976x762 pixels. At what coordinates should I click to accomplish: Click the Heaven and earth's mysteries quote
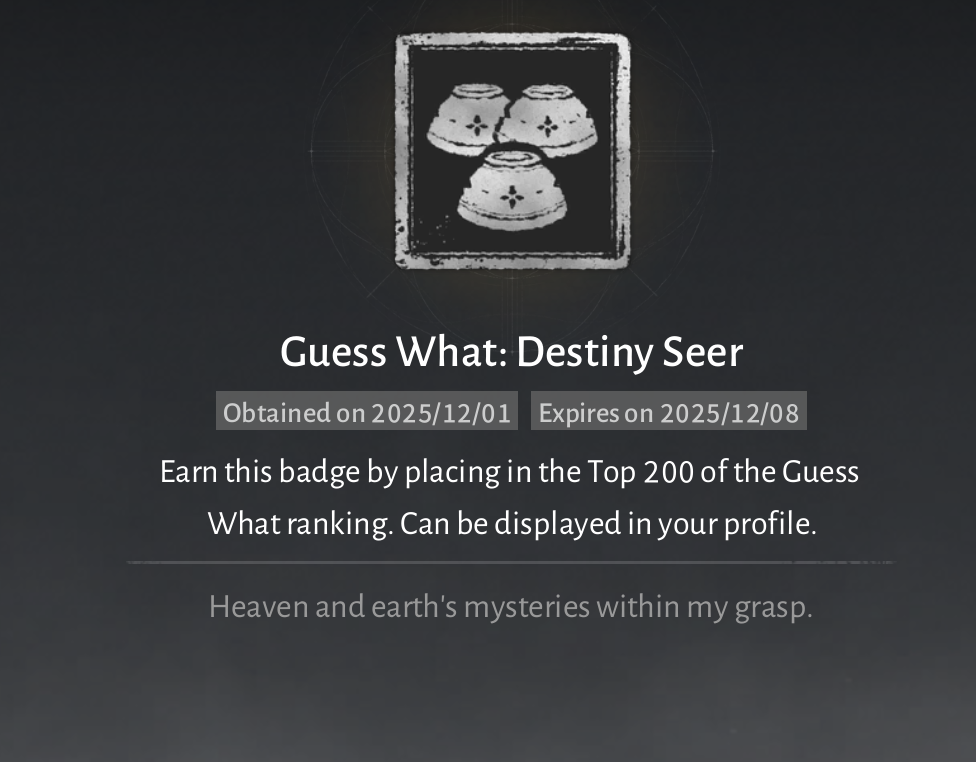click(510, 607)
